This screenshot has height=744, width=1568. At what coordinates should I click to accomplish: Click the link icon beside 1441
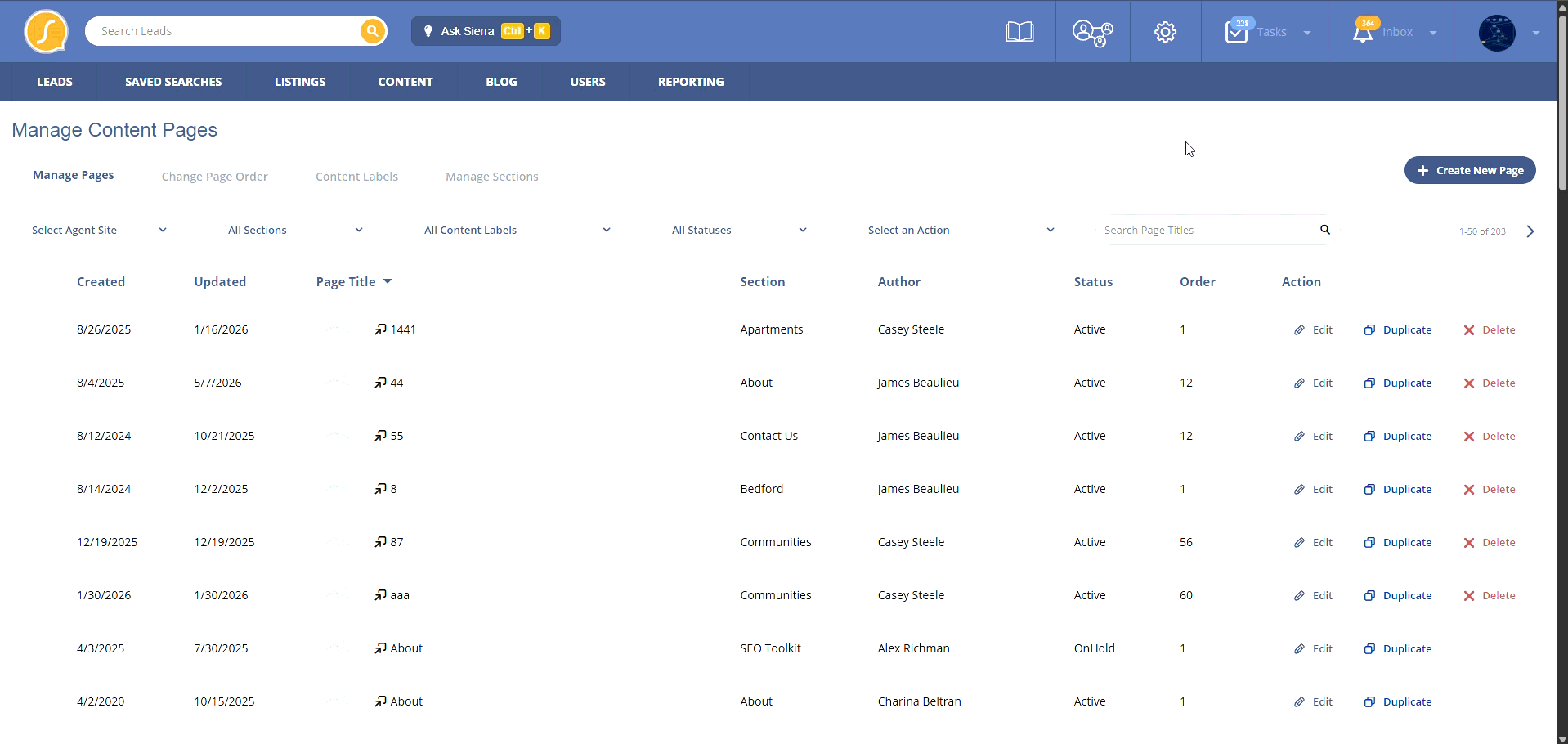(381, 329)
